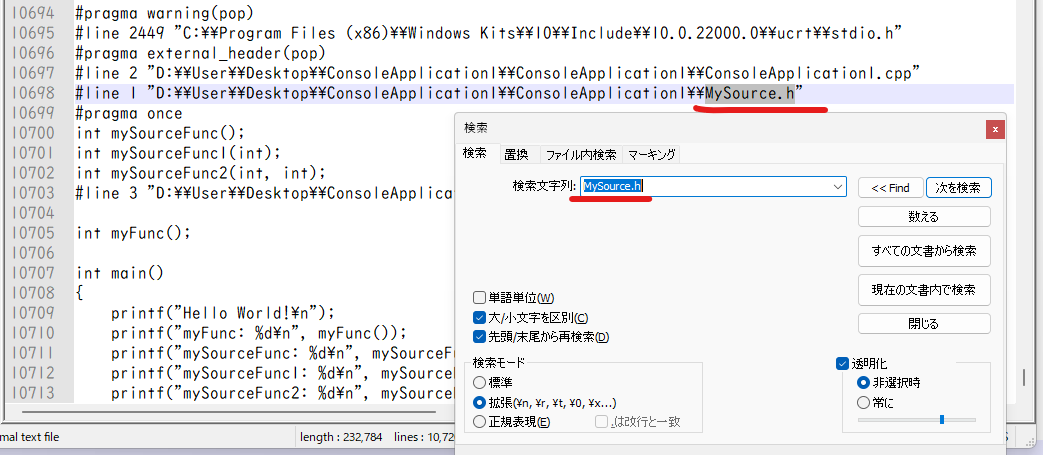Screen dimensions: 1043x455
Task: Select the 標準 search mode radio button
Action: (480, 382)
